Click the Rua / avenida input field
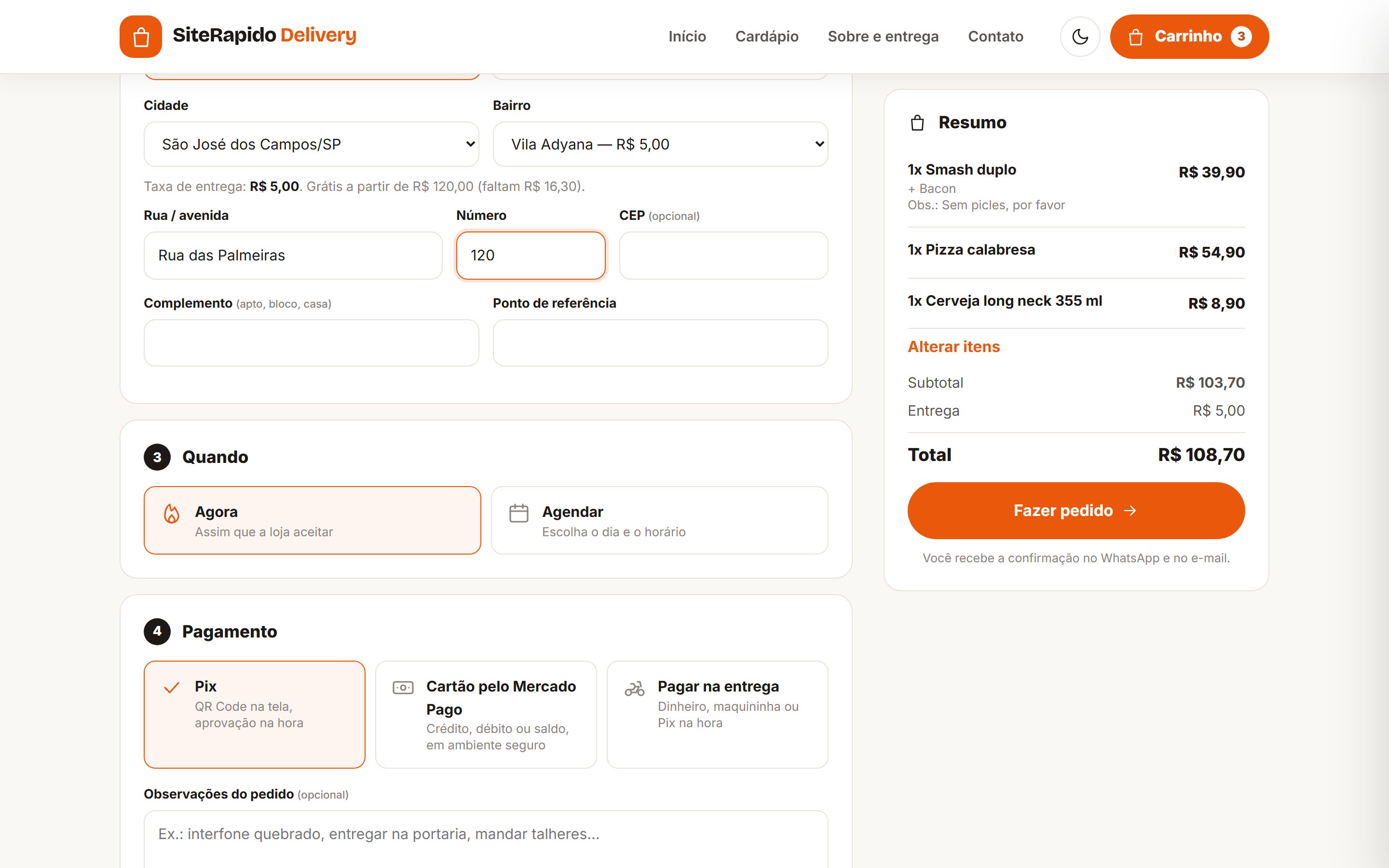This screenshot has width=1389, height=868. (293, 256)
